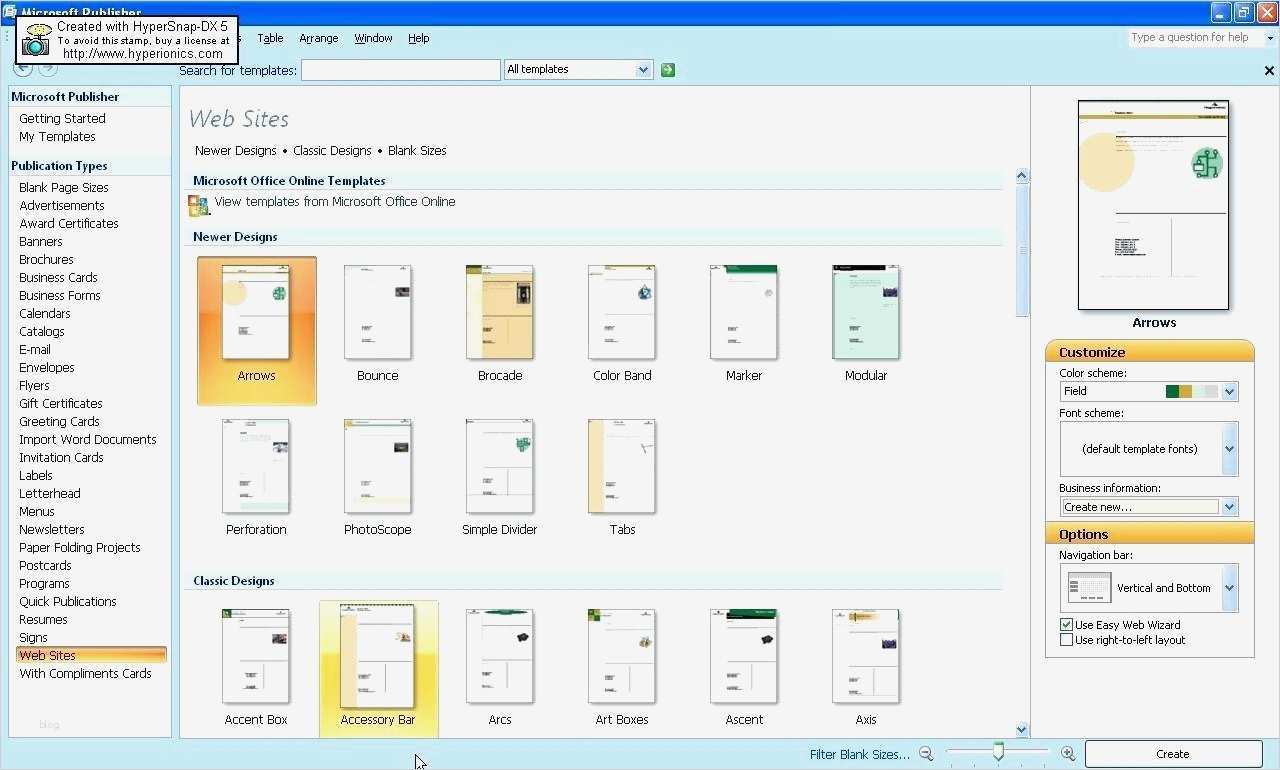Select Import Word Documents in the sidebar
Image resolution: width=1280 pixels, height=770 pixels.
[x=88, y=440]
